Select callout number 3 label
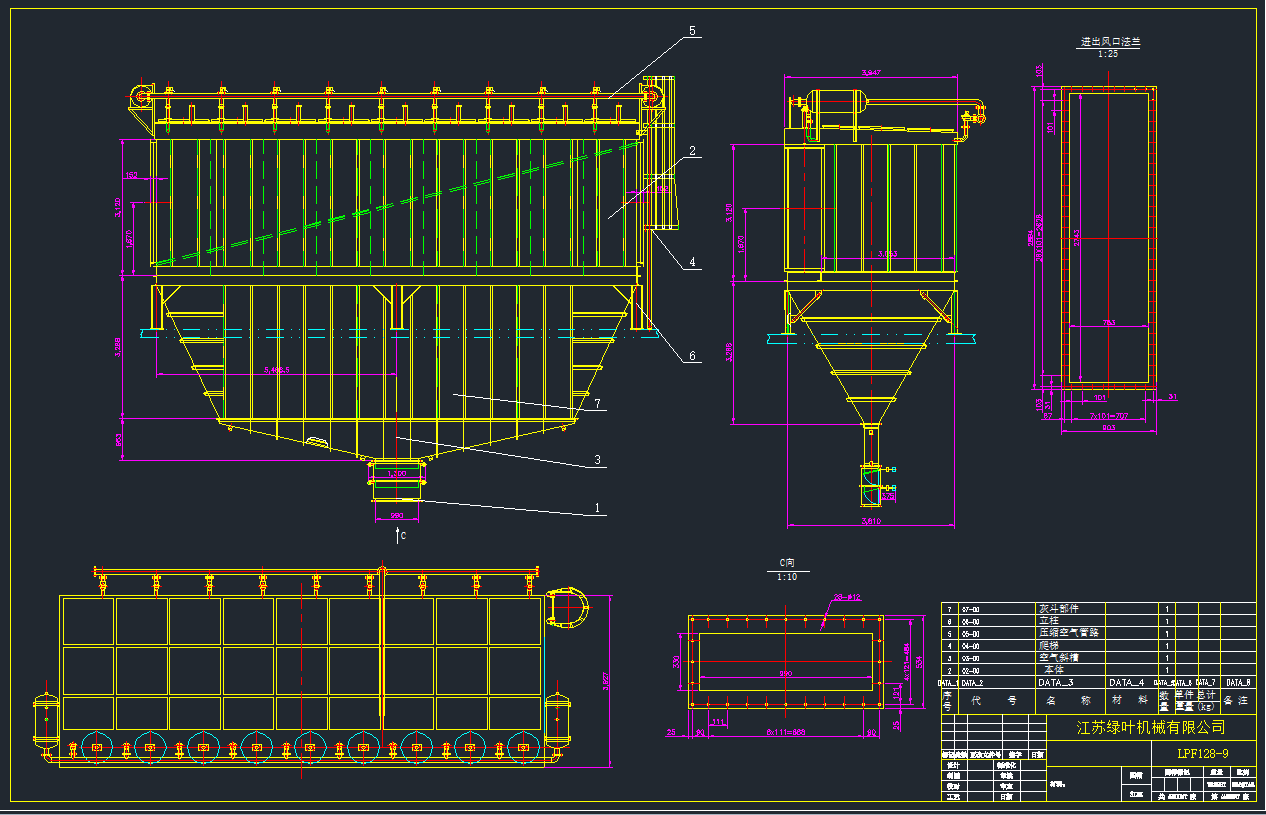The image size is (1266, 815). click(597, 460)
